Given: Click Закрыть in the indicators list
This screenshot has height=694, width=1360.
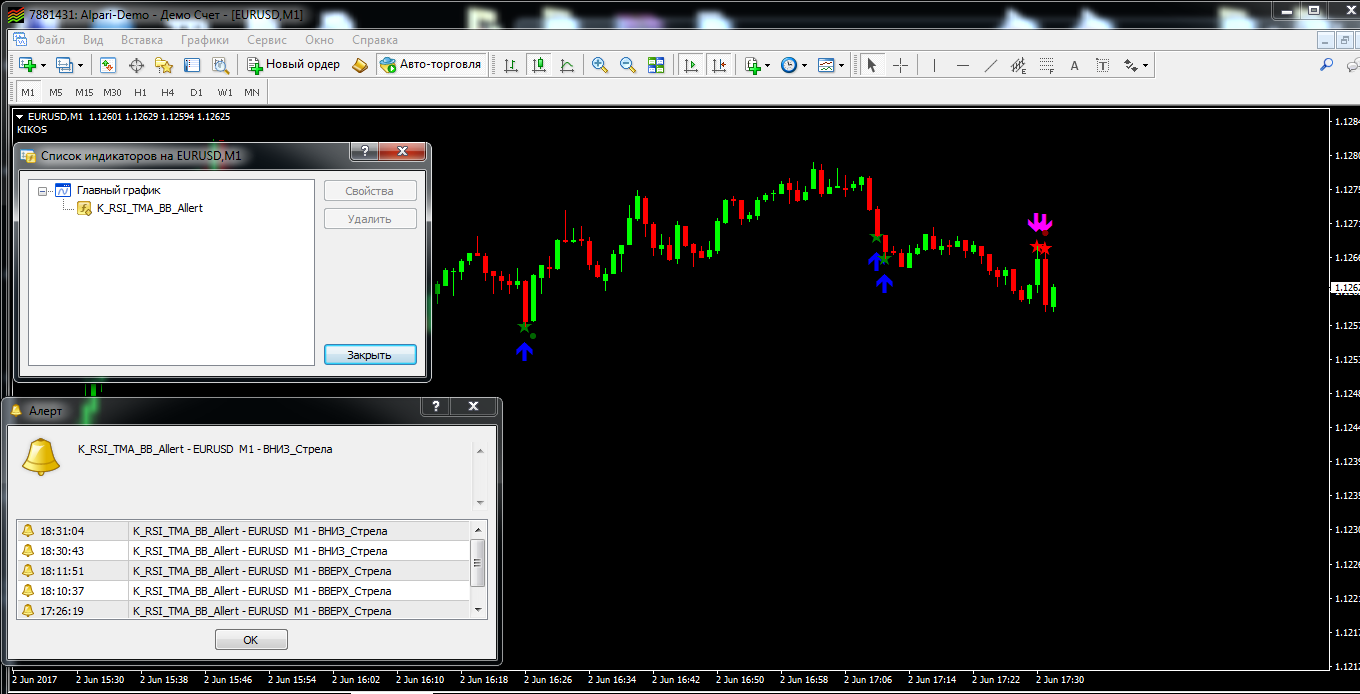Looking at the screenshot, I should tap(370, 355).
